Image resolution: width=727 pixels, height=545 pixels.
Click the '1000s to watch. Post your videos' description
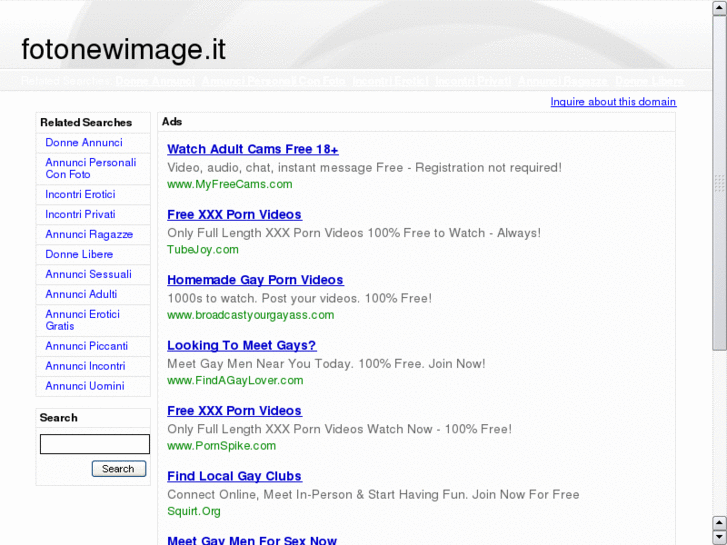click(x=300, y=298)
